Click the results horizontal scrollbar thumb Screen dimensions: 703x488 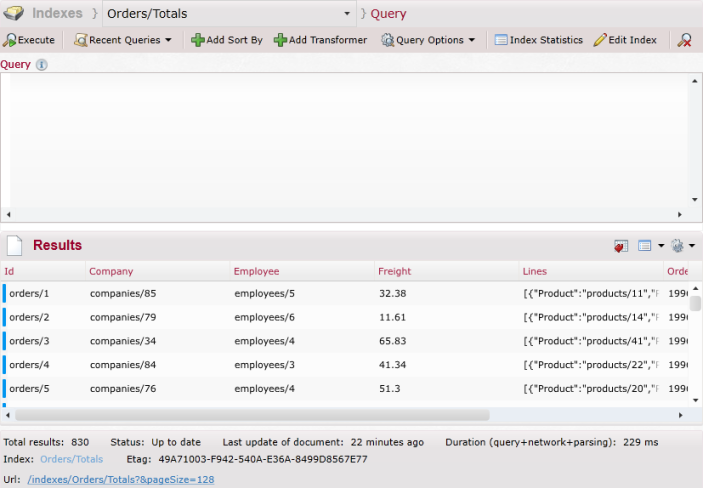click(x=252, y=415)
